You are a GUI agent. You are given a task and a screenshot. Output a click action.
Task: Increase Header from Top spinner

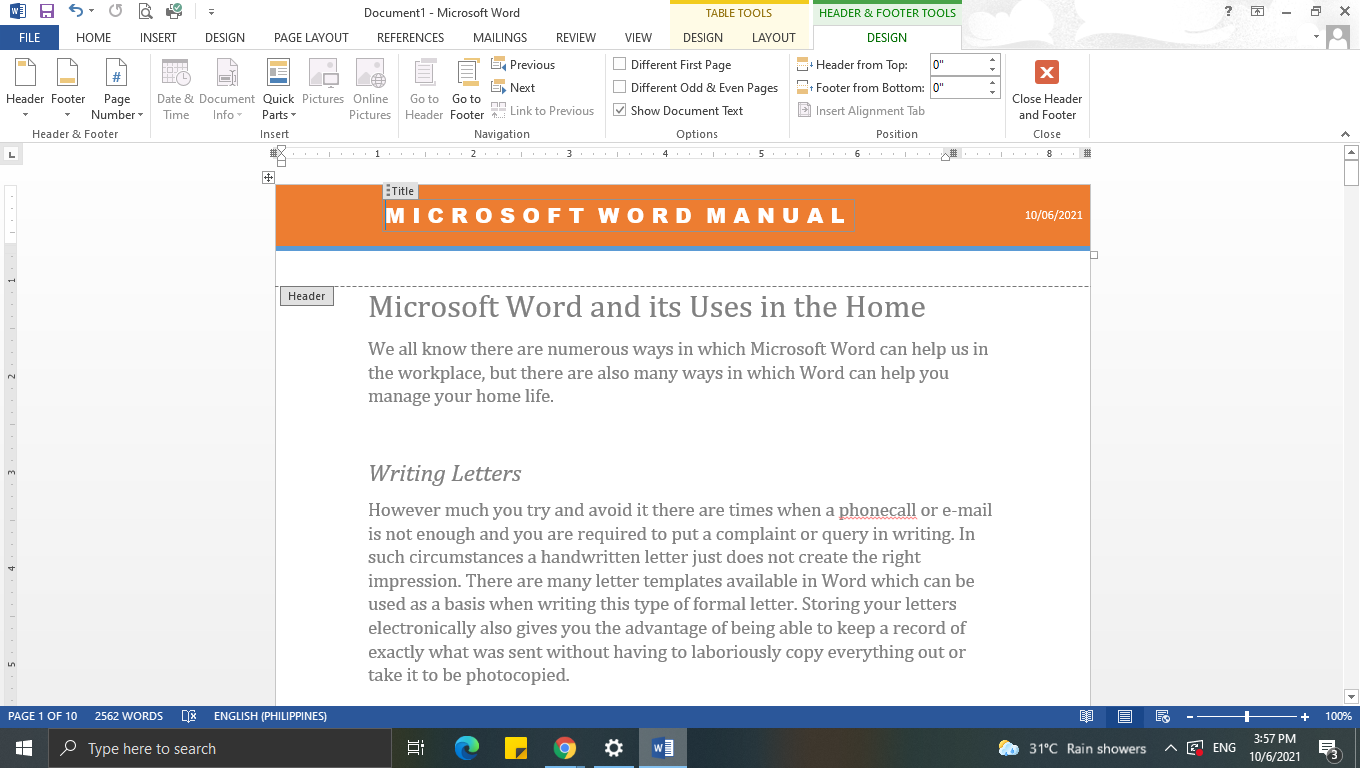click(993, 60)
